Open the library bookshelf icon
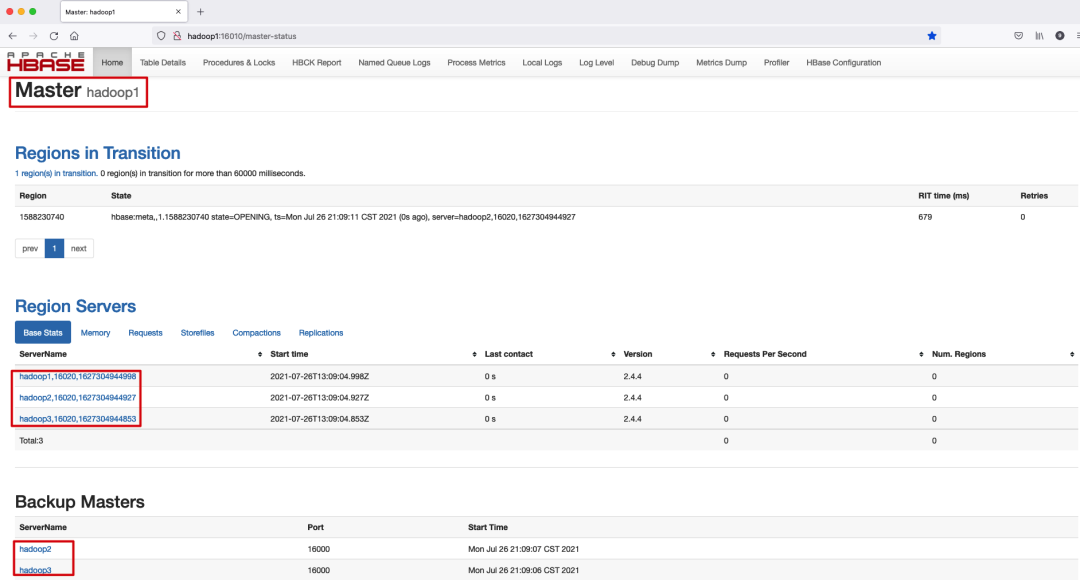The image size is (1080, 580). (x=1039, y=36)
